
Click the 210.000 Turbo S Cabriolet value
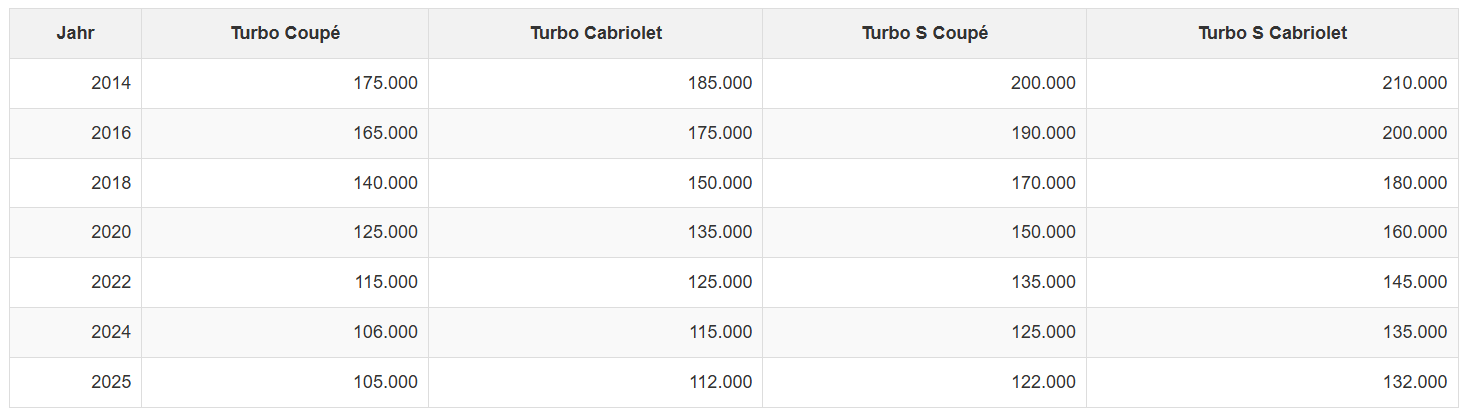(x=1414, y=83)
